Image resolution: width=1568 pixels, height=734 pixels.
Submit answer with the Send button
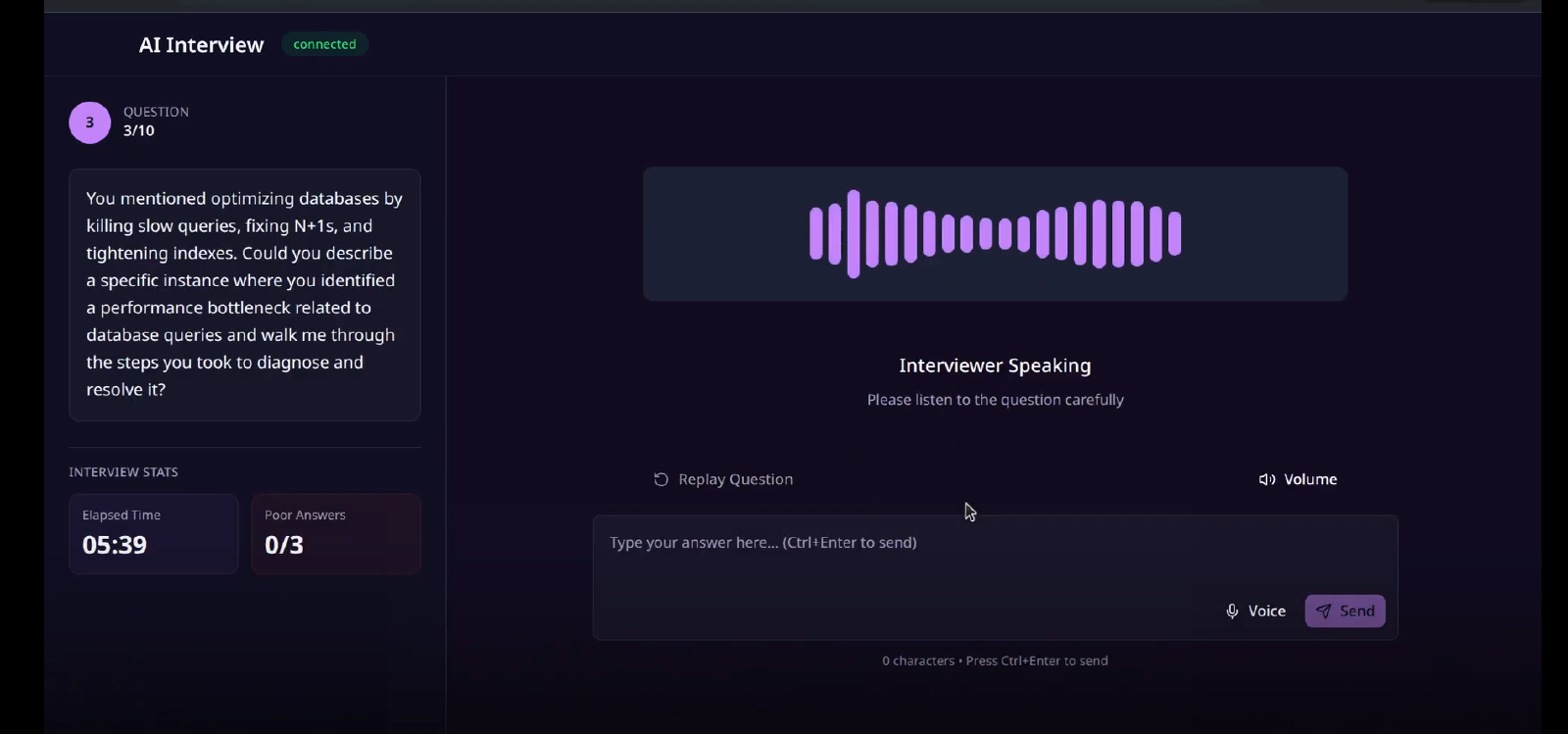pos(1345,611)
